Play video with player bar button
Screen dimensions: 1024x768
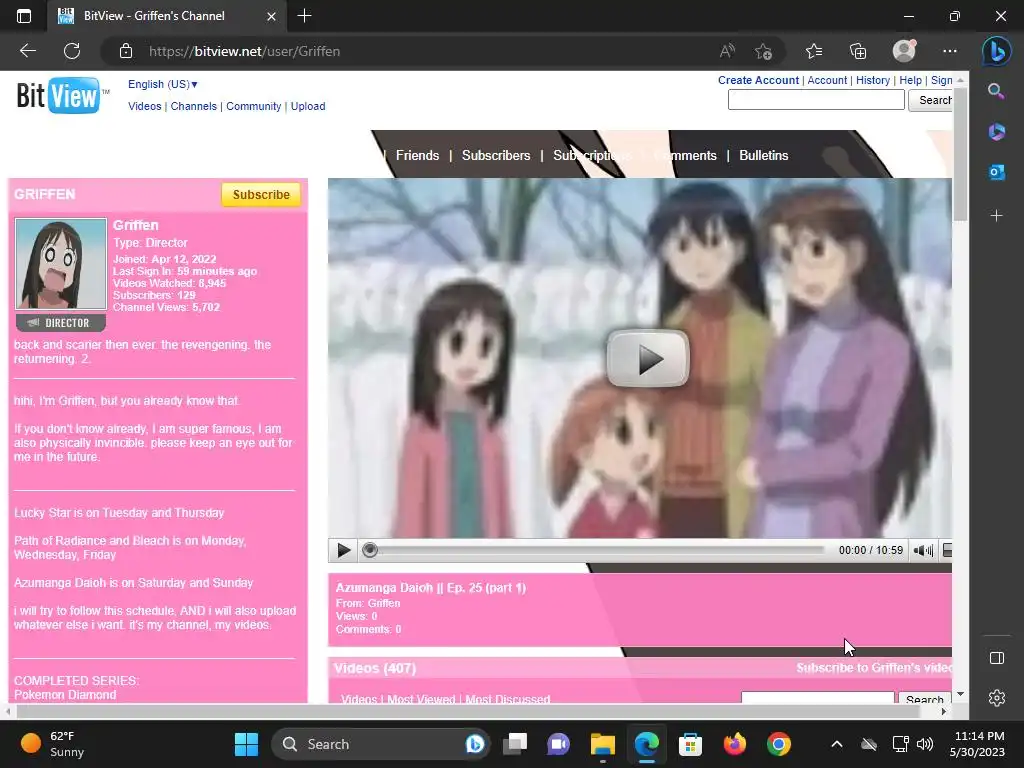(344, 551)
